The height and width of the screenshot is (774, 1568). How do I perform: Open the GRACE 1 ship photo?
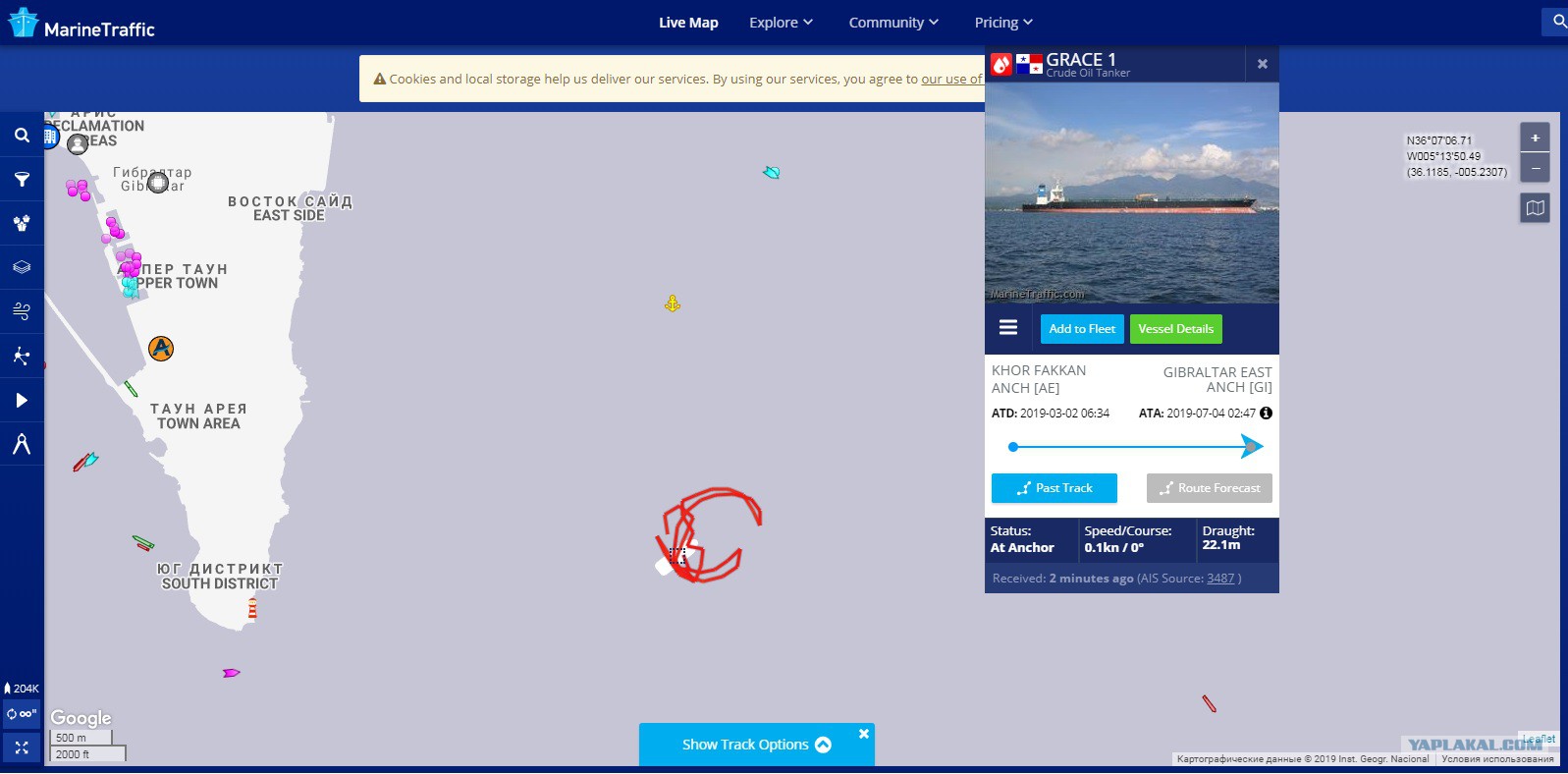(1132, 193)
